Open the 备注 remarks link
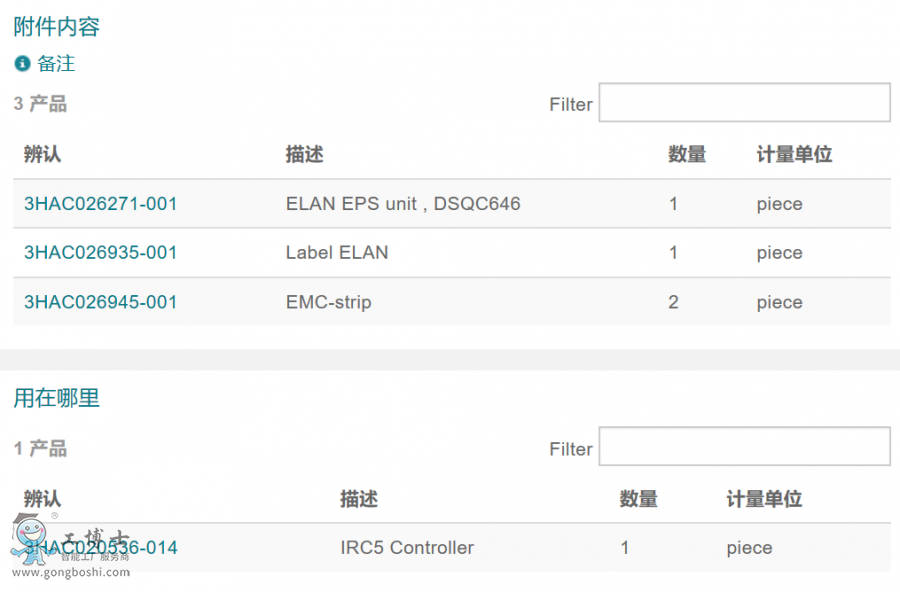The width and height of the screenshot is (900, 592). [x=55, y=64]
